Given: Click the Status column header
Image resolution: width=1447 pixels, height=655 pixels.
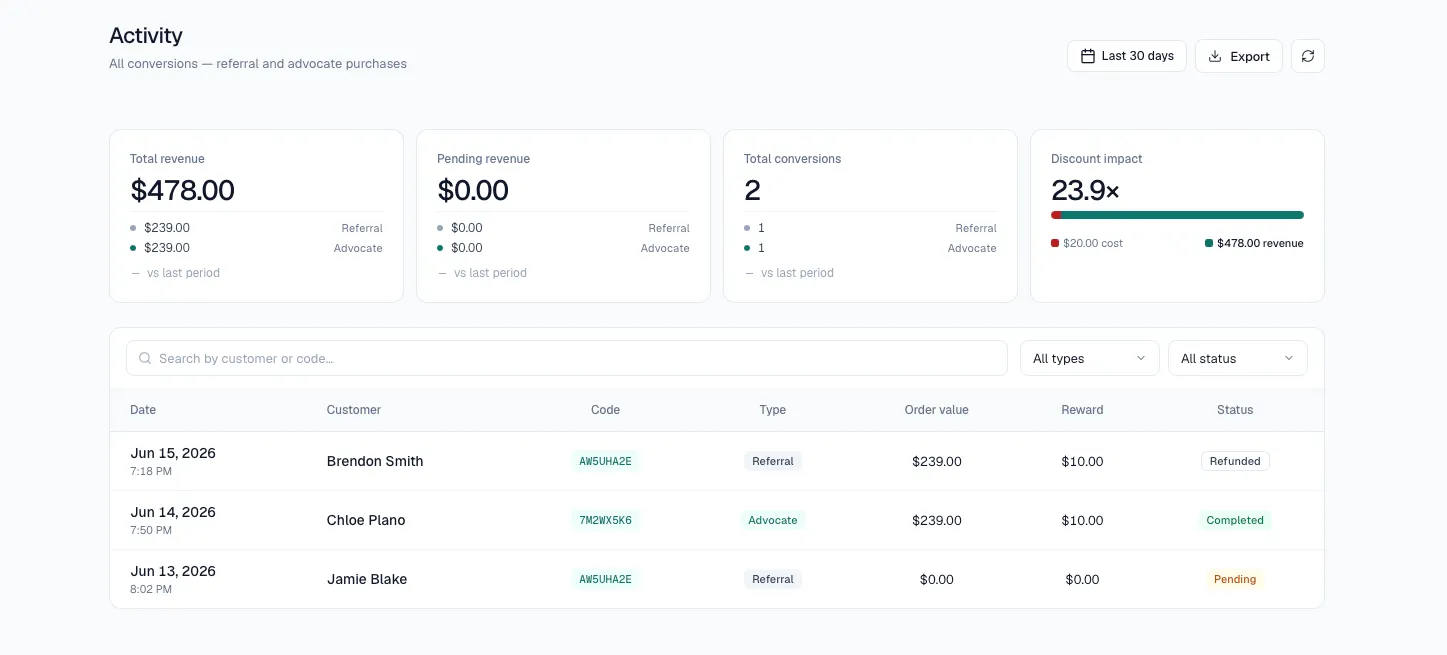Looking at the screenshot, I should point(1235,410).
